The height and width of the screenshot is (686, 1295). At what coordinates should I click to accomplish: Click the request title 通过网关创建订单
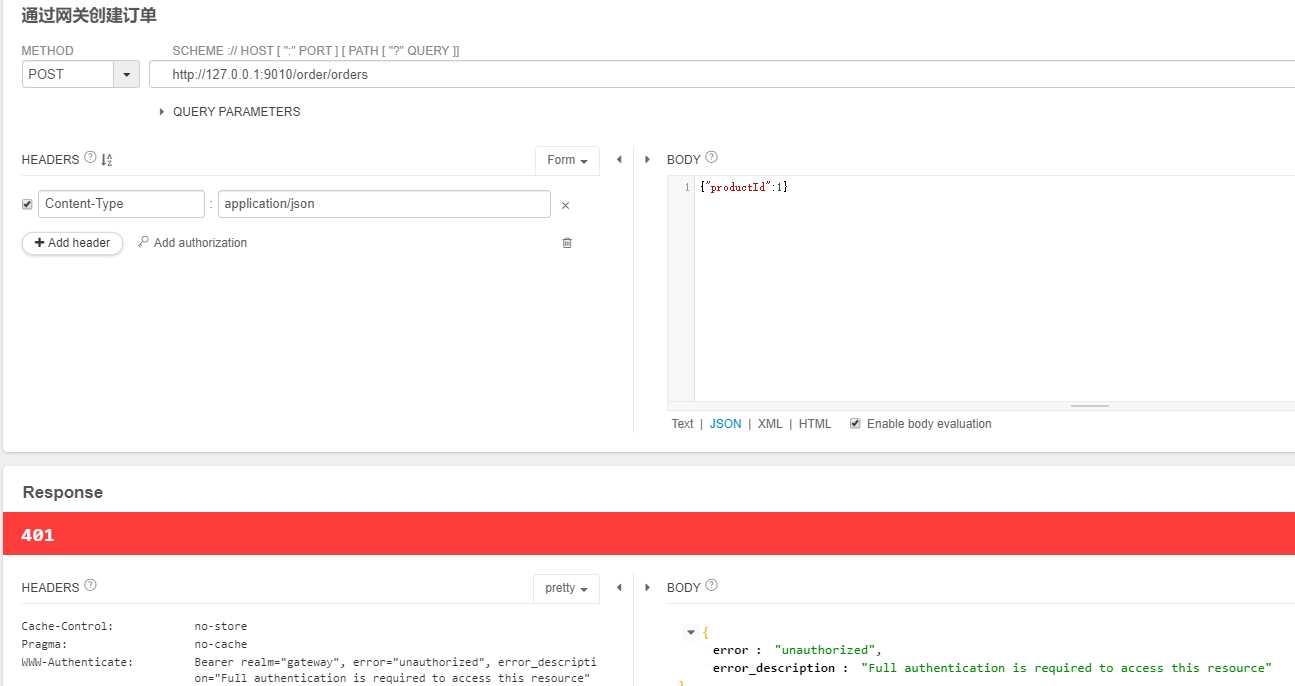[89, 16]
